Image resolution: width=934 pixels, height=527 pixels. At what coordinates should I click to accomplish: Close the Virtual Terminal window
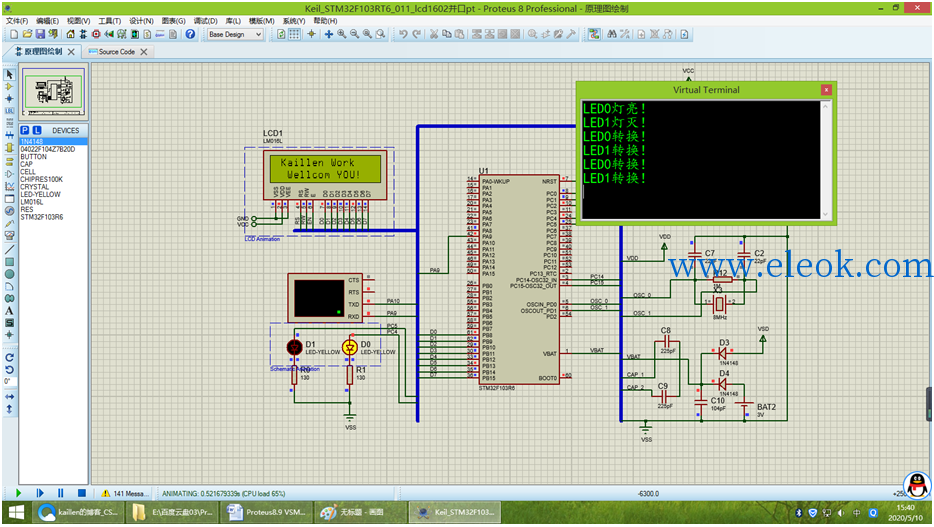pyautogui.click(x=826, y=90)
